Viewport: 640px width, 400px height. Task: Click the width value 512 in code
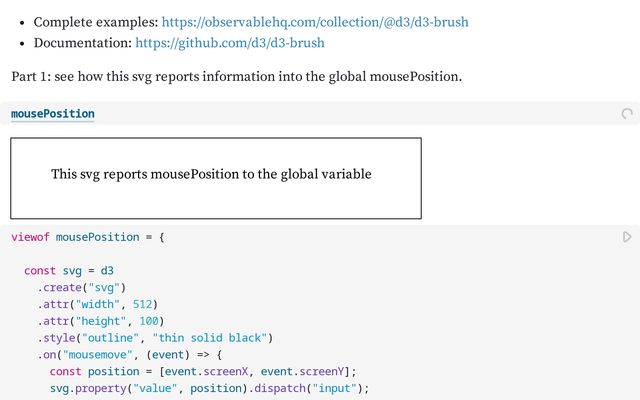pos(140,305)
